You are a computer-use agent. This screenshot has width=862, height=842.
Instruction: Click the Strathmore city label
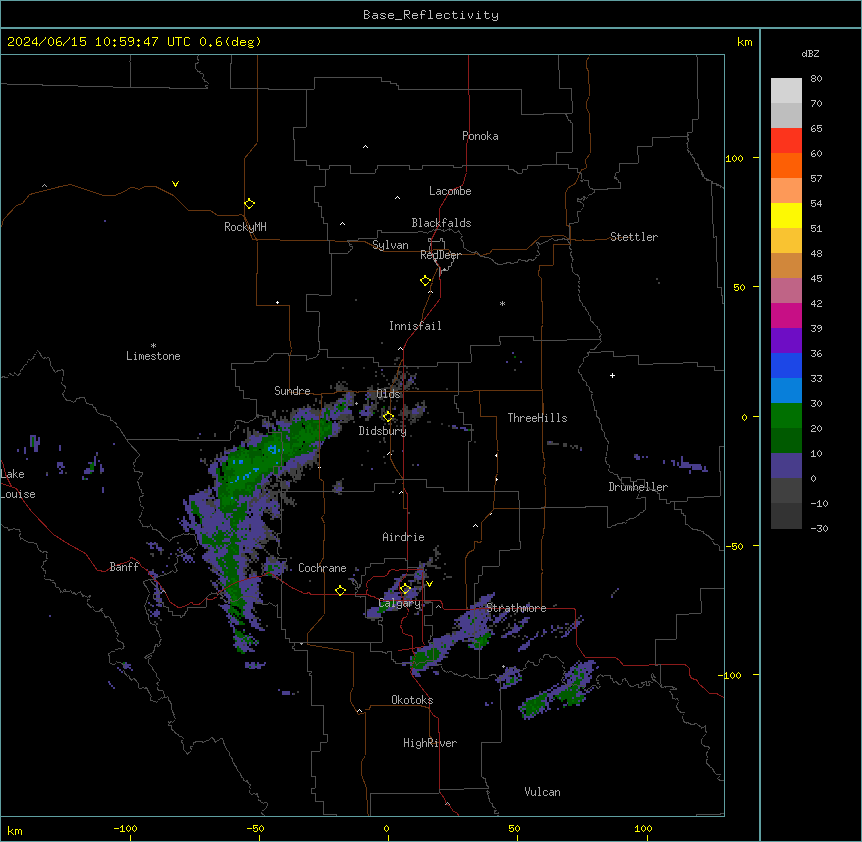coord(516,608)
